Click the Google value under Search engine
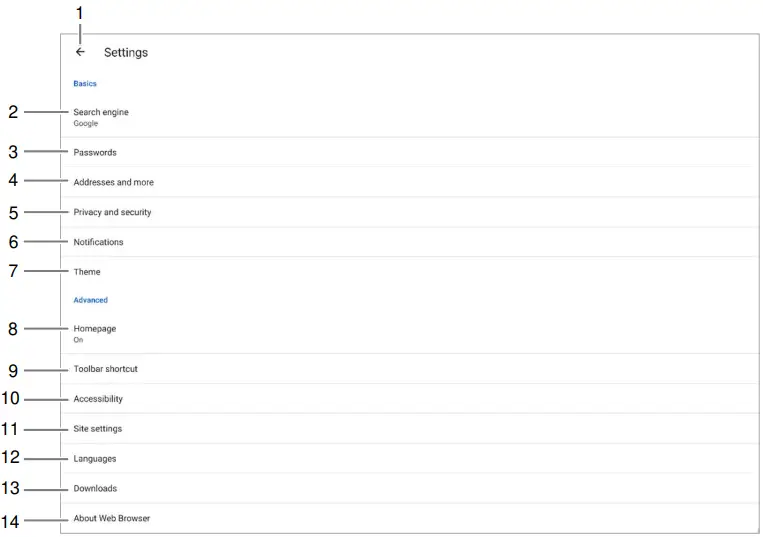This screenshot has height=537, width=763. point(86,124)
